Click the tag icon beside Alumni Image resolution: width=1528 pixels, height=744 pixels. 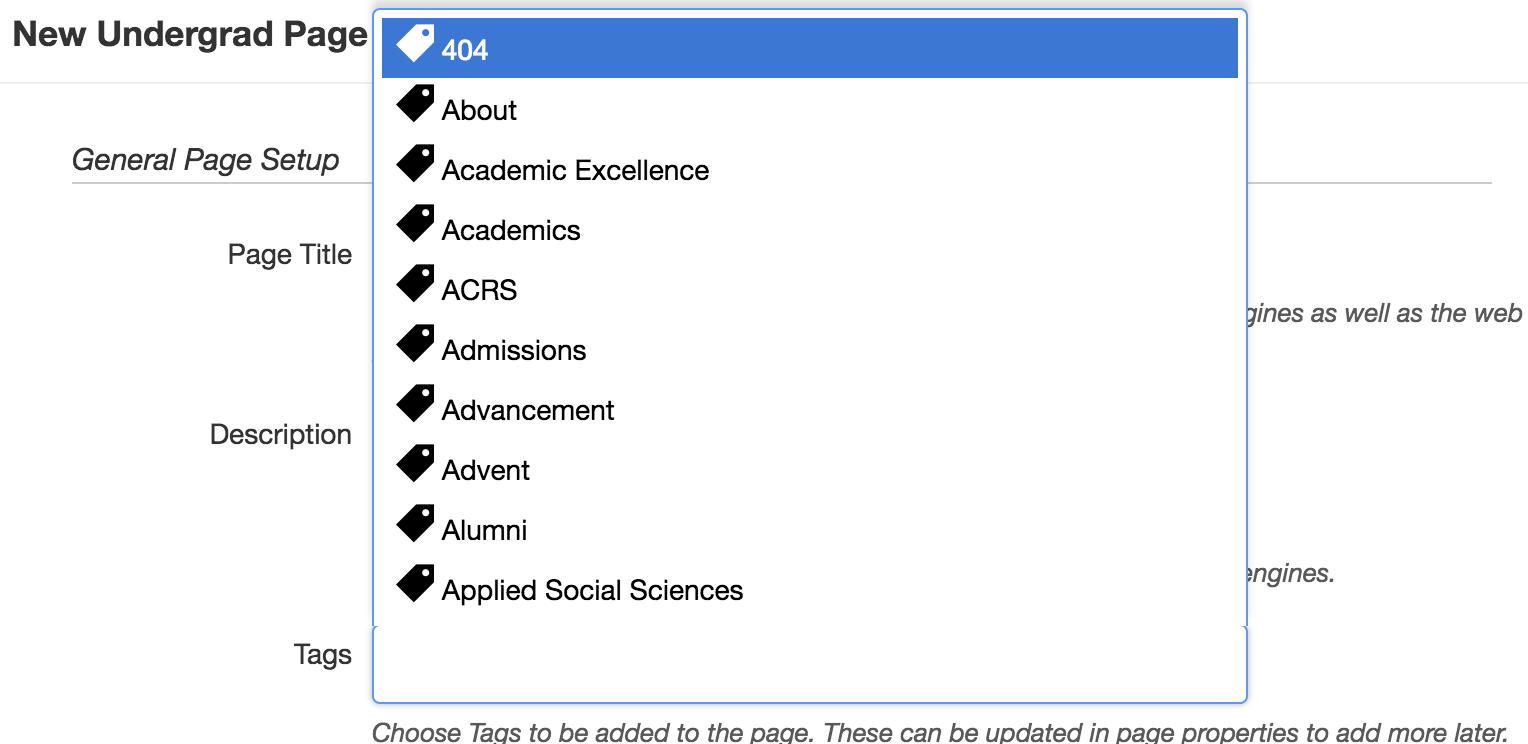coord(415,524)
